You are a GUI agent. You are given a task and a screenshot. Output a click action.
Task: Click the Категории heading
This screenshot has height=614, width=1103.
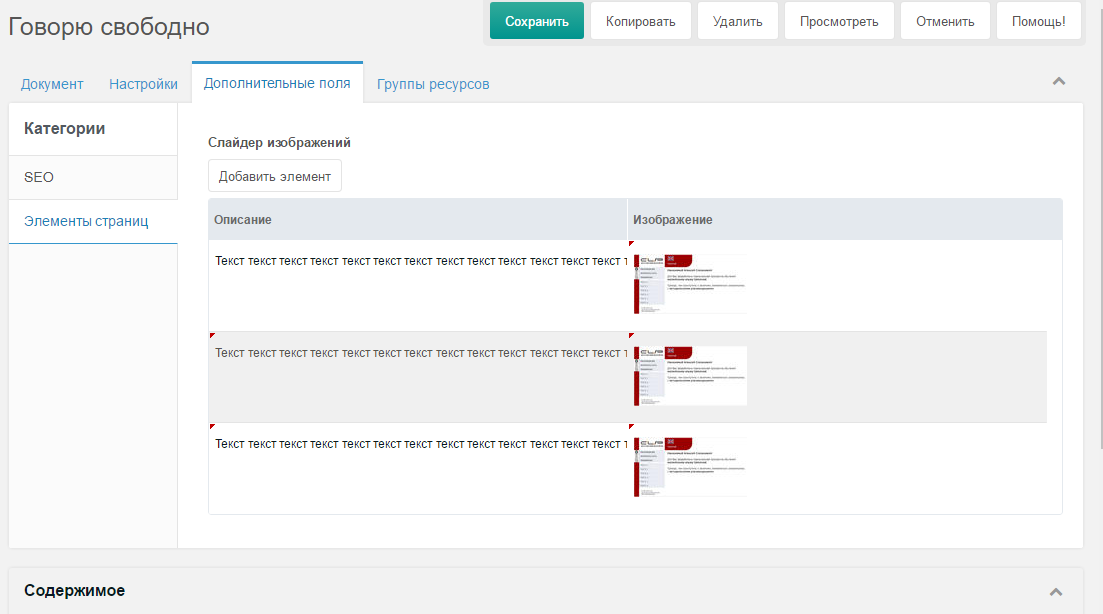coord(65,129)
